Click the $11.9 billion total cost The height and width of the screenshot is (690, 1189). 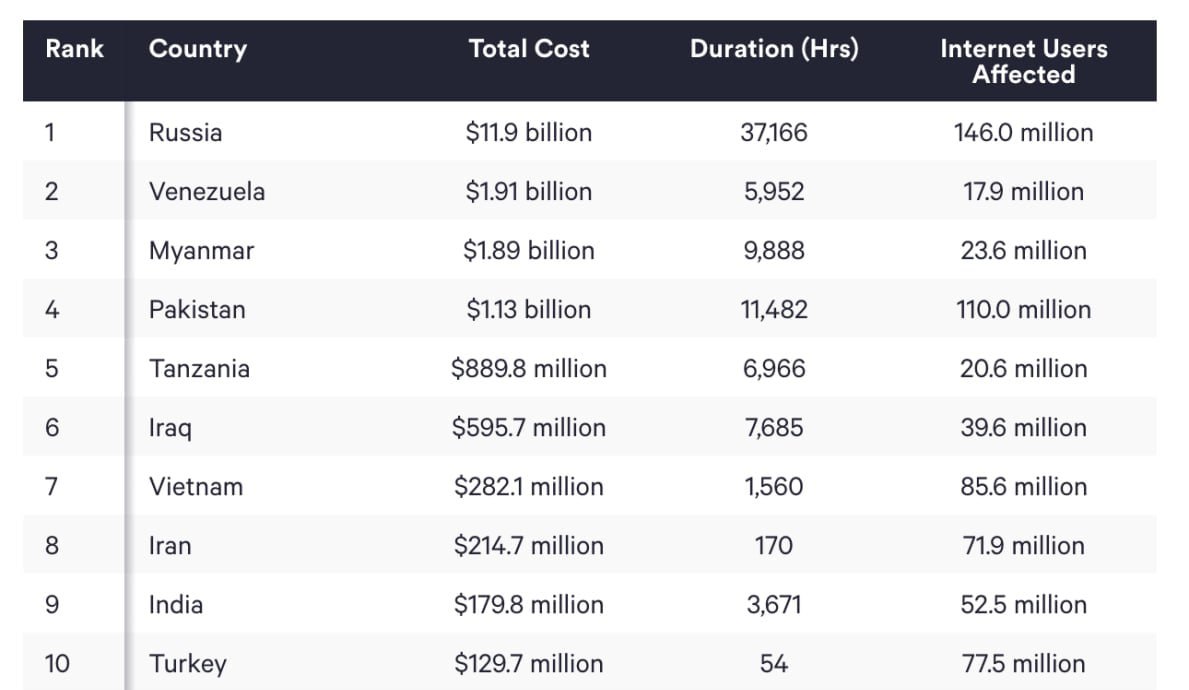pyautogui.click(x=528, y=132)
